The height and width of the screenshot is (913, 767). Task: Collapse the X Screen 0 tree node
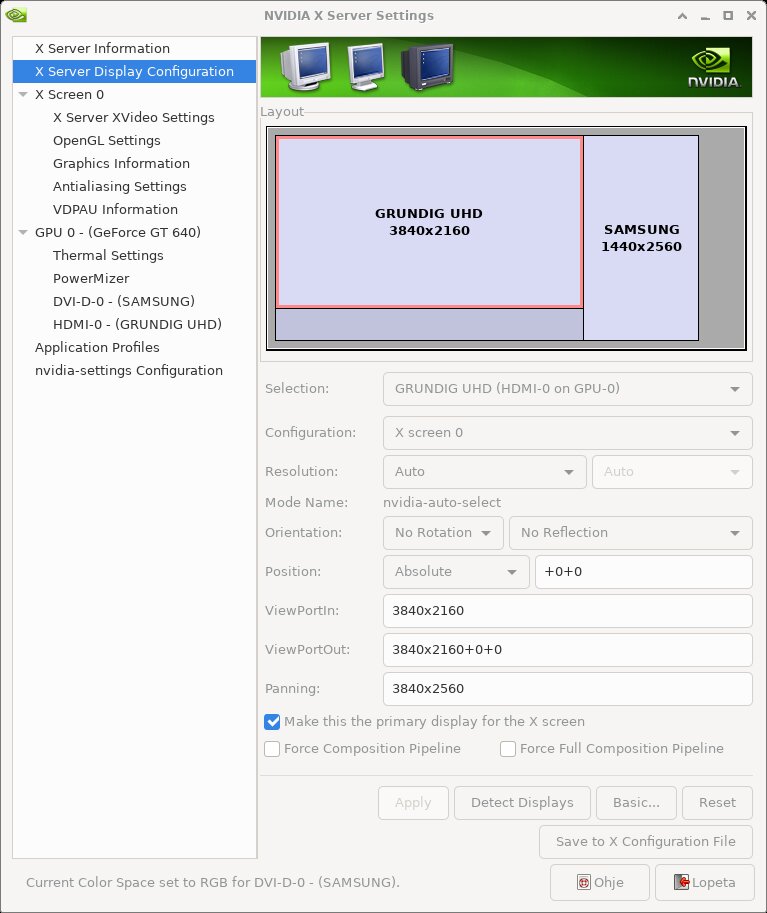[23, 94]
